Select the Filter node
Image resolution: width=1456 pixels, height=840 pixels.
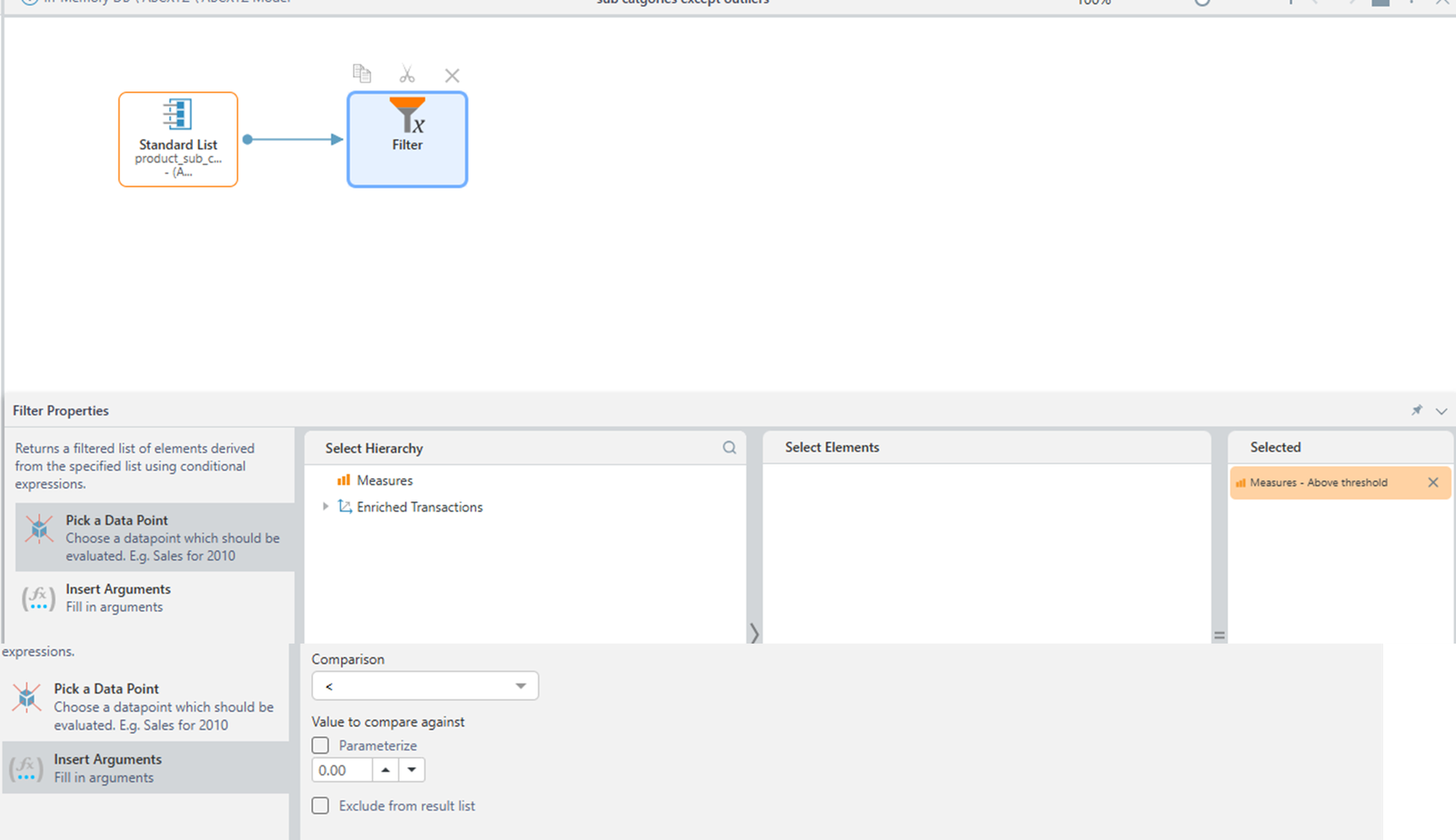coord(407,140)
